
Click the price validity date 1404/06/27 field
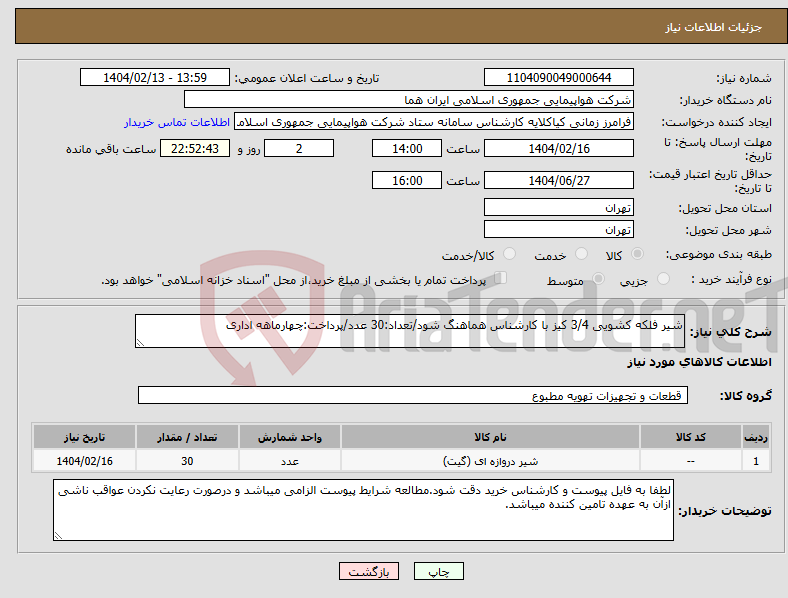(x=558, y=180)
